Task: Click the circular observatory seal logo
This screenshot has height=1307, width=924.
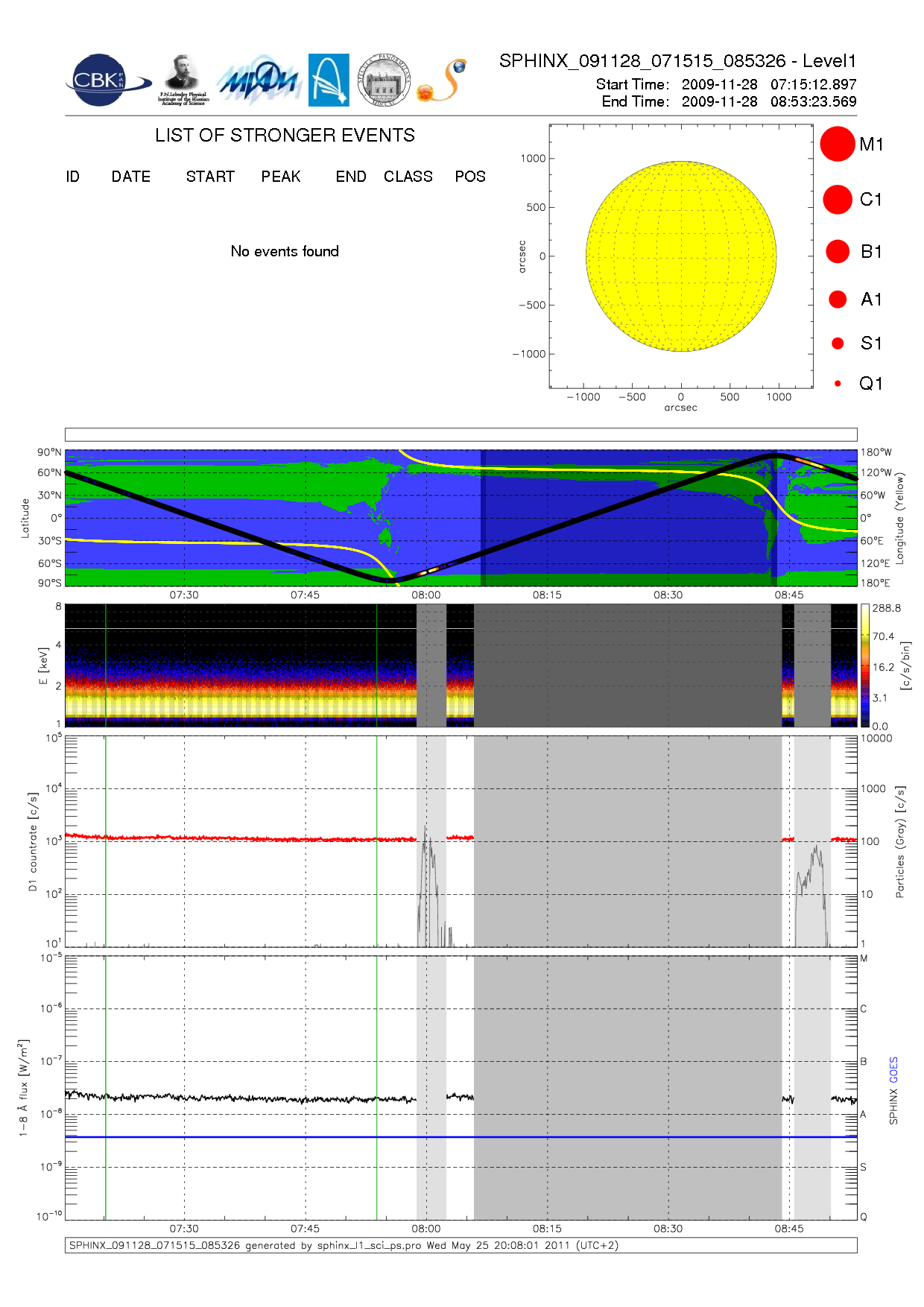Action: pos(384,80)
